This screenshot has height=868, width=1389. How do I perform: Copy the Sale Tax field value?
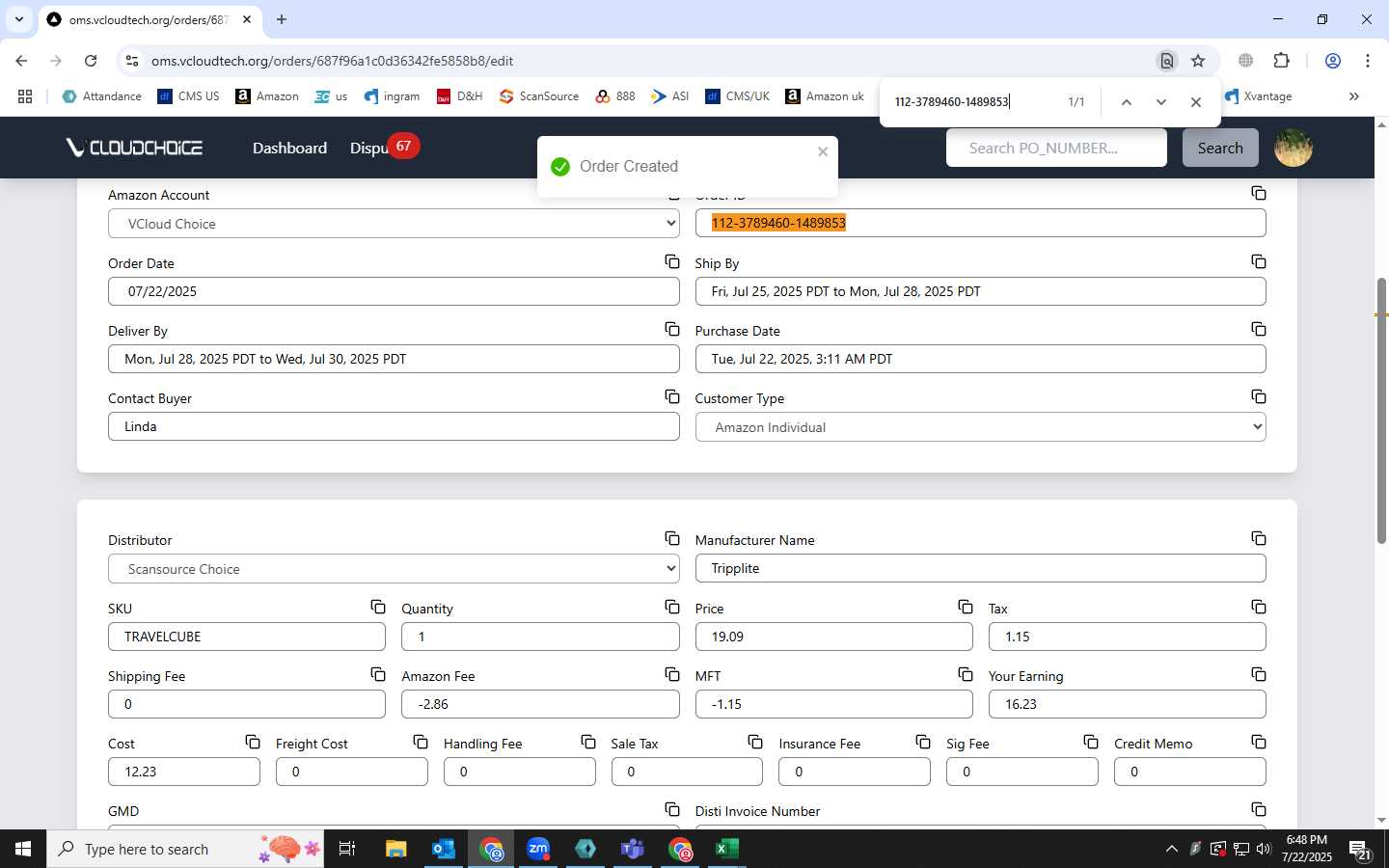pos(755,742)
